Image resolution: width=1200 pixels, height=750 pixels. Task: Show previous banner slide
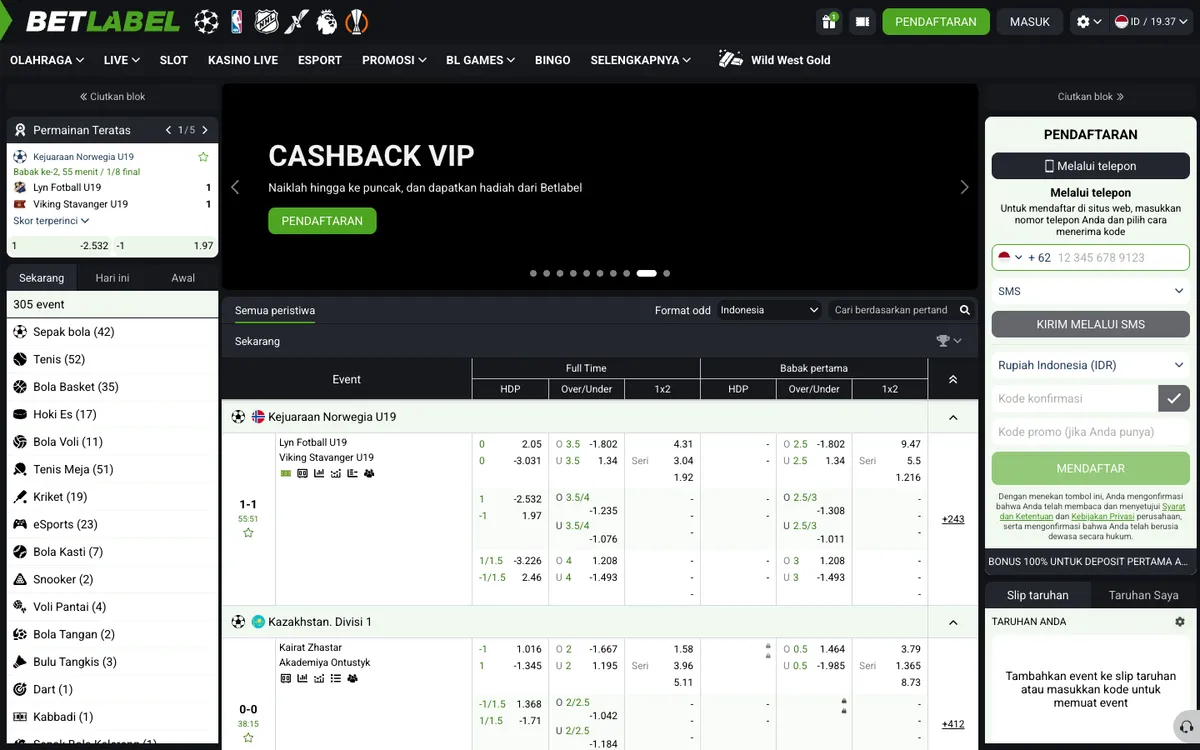point(236,187)
